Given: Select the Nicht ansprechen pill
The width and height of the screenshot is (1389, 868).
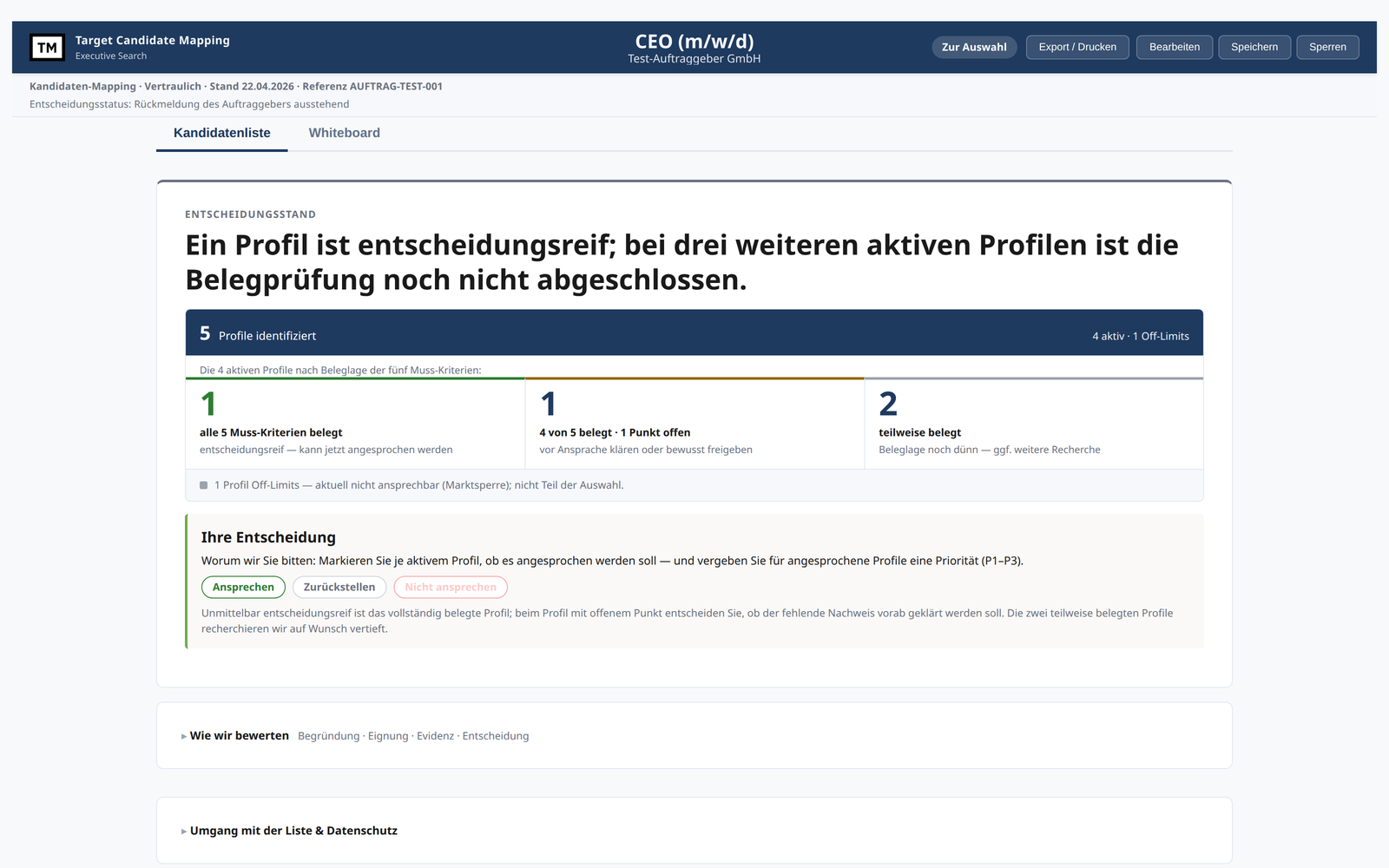Looking at the screenshot, I should (451, 587).
